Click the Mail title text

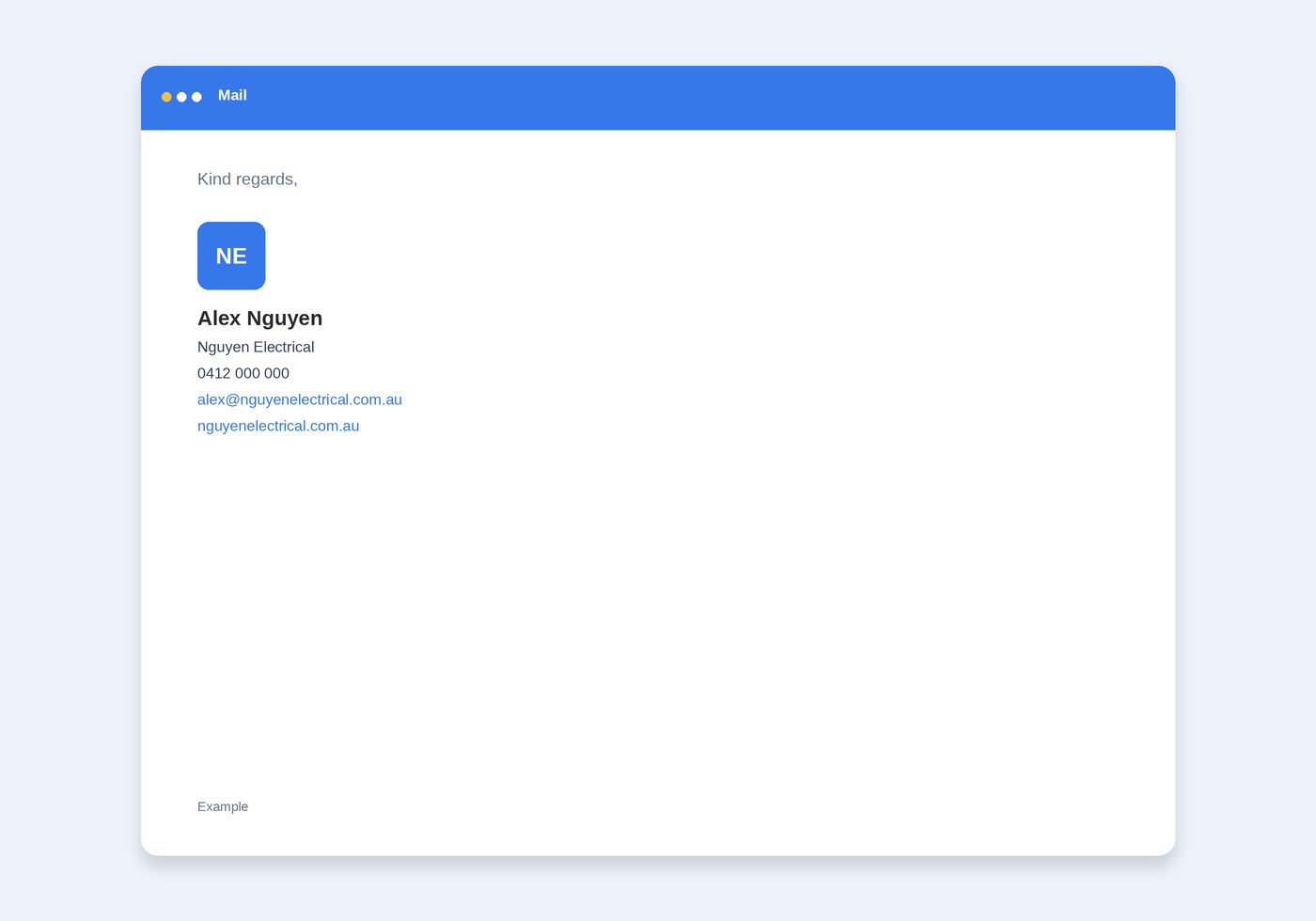click(x=232, y=95)
